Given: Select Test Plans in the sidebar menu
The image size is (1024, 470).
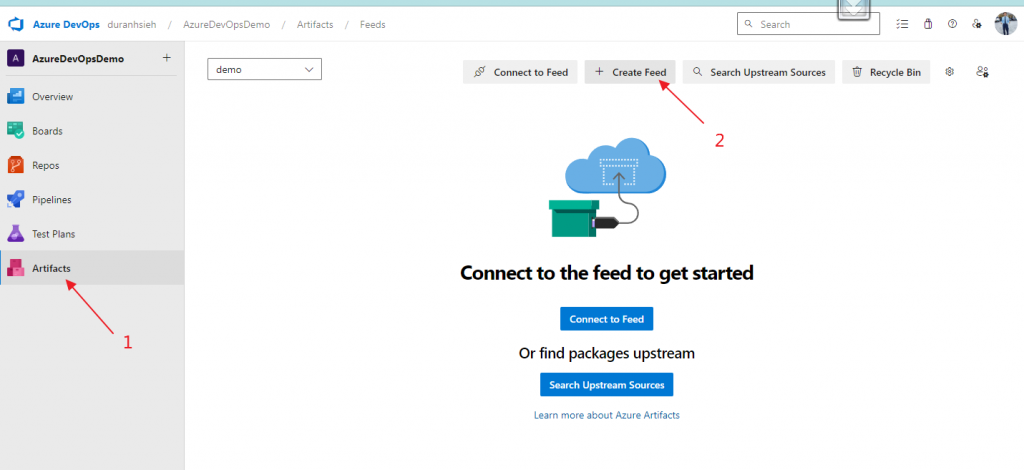Looking at the screenshot, I should [x=54, y=234].
